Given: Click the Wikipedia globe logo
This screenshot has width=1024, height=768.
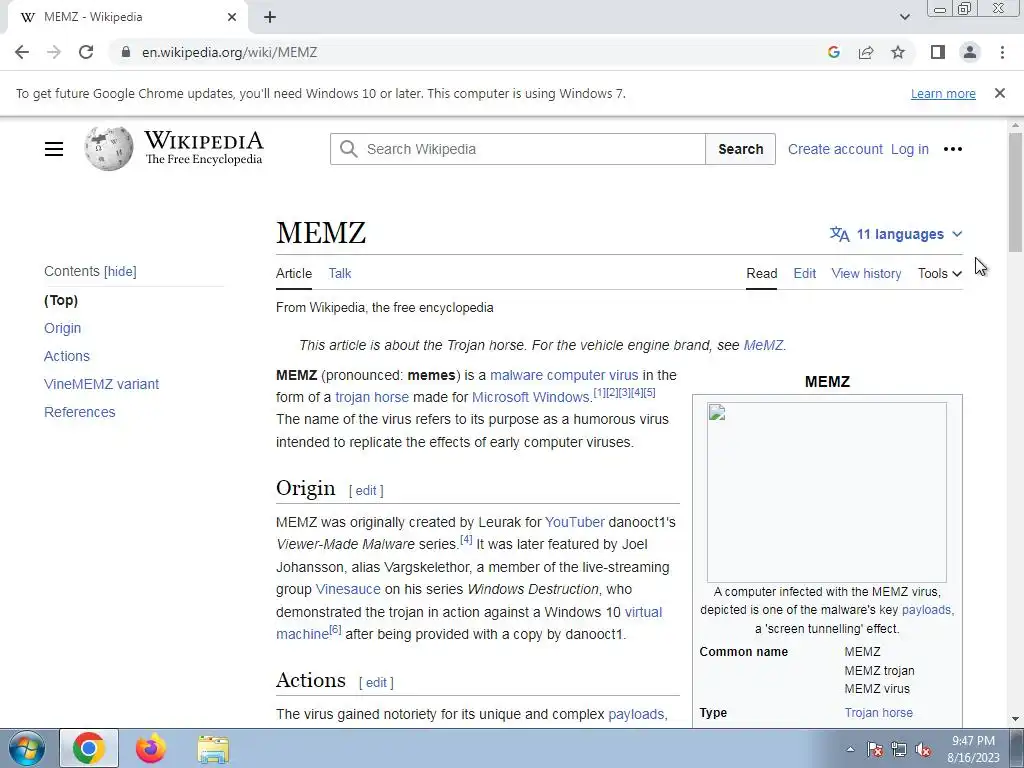Looking at the screenshot, I should (x=108, y=148).
